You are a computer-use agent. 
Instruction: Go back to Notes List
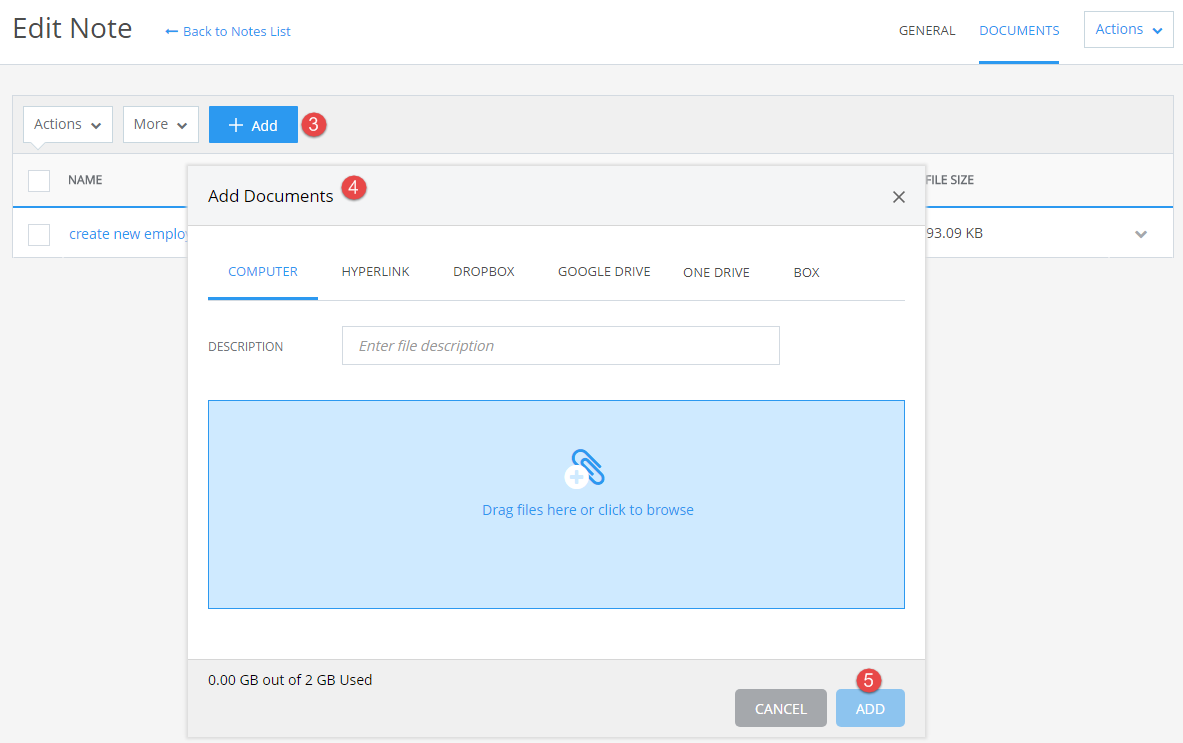(x=228, y=31)
